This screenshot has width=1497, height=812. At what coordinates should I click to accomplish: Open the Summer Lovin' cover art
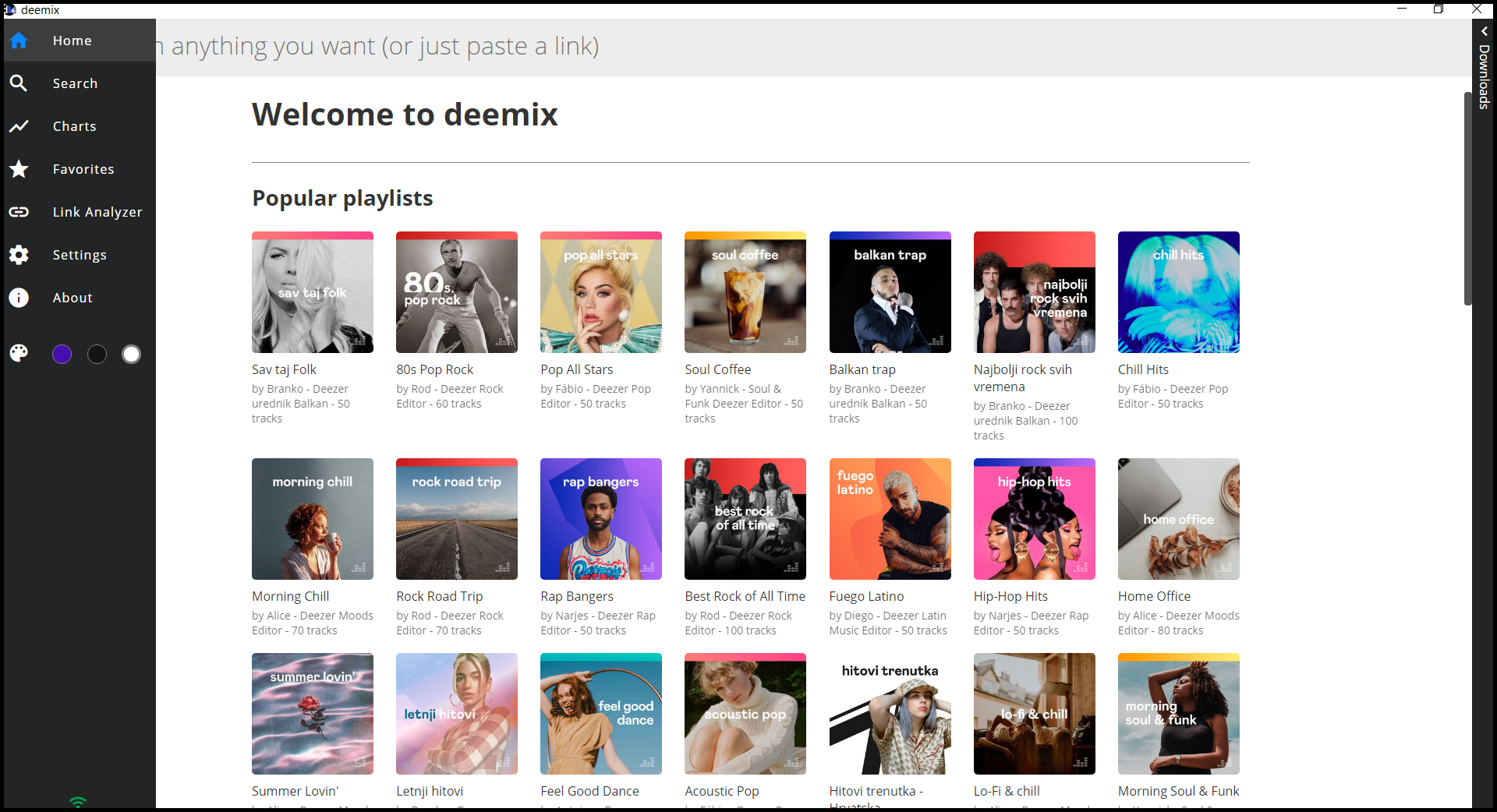(313, 714)
